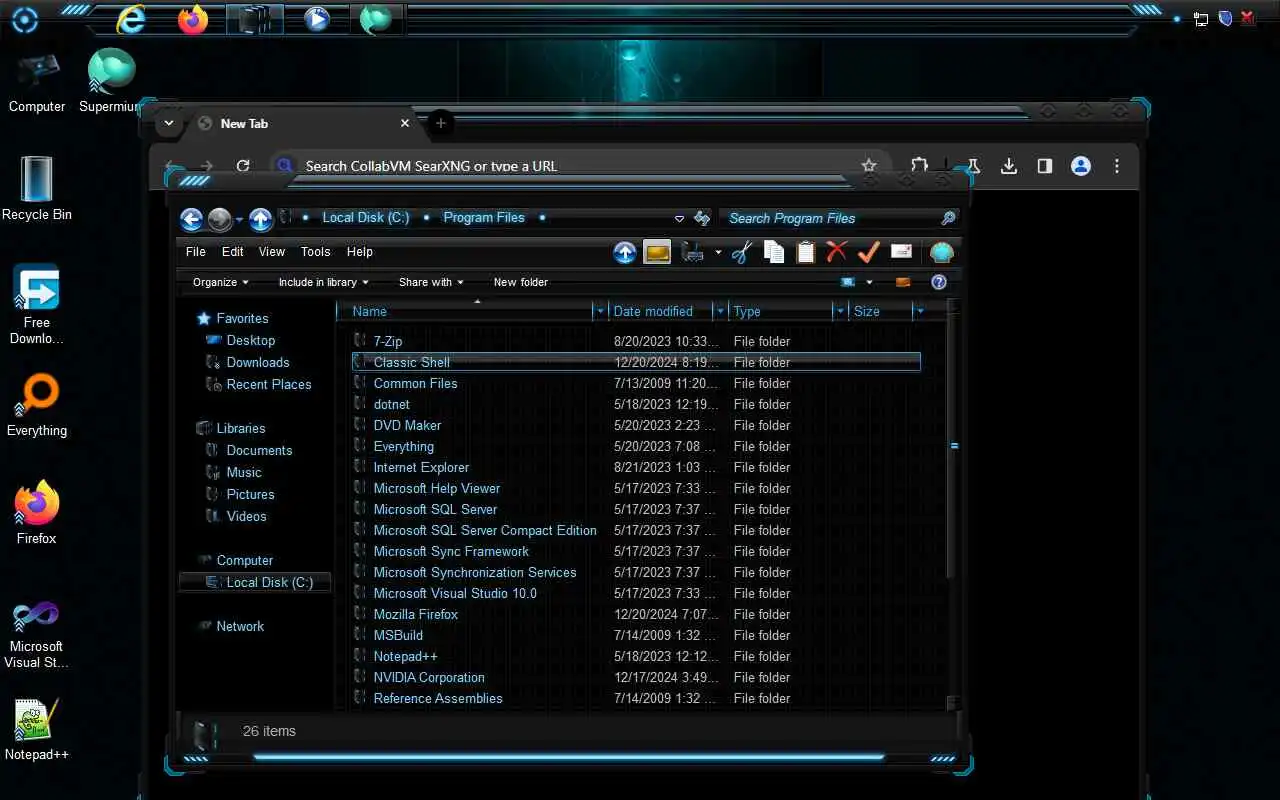Open Classic Shell settings shell icon

[941, 253]
